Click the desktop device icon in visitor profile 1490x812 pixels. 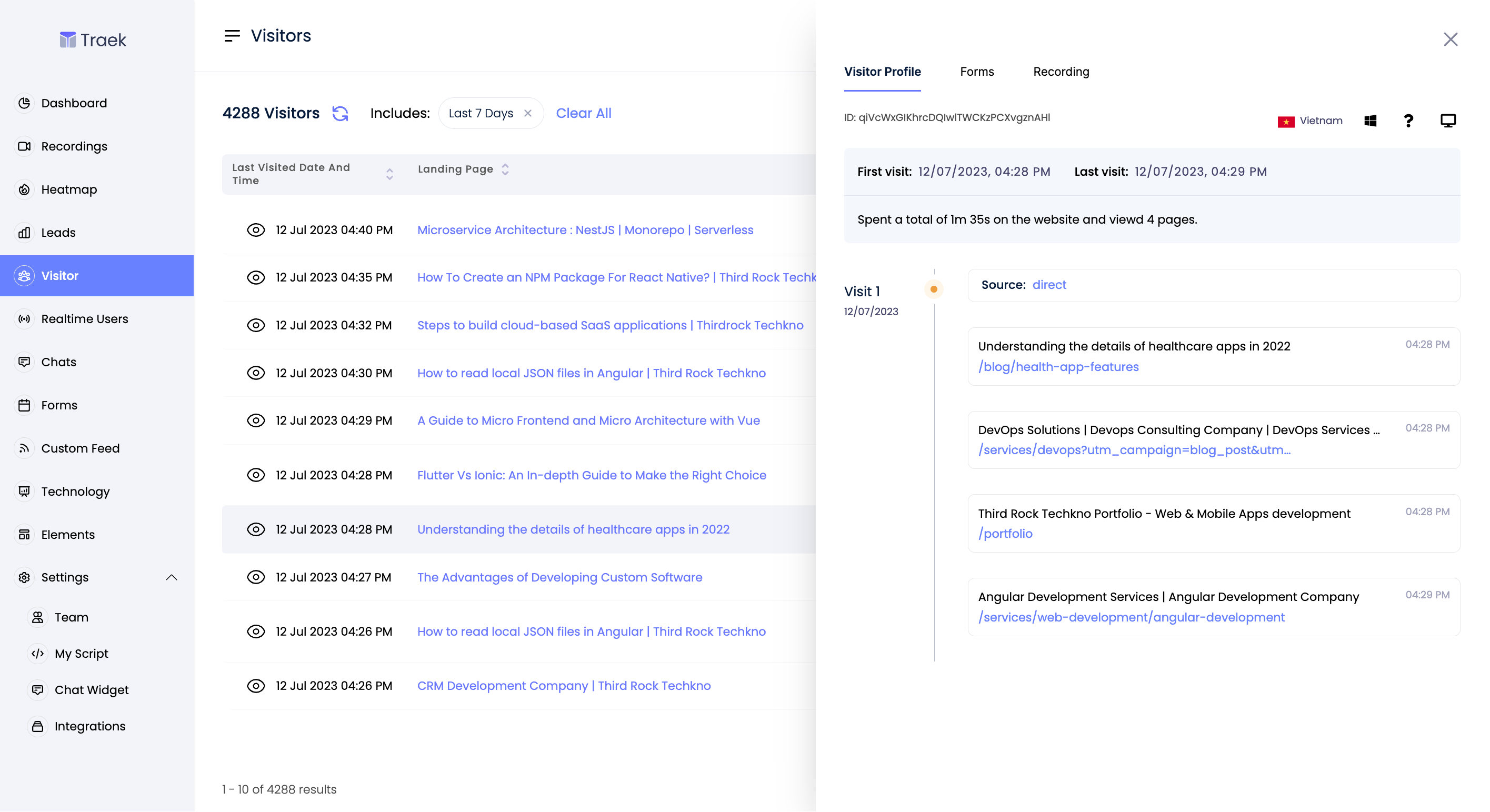coord(1448,121)
